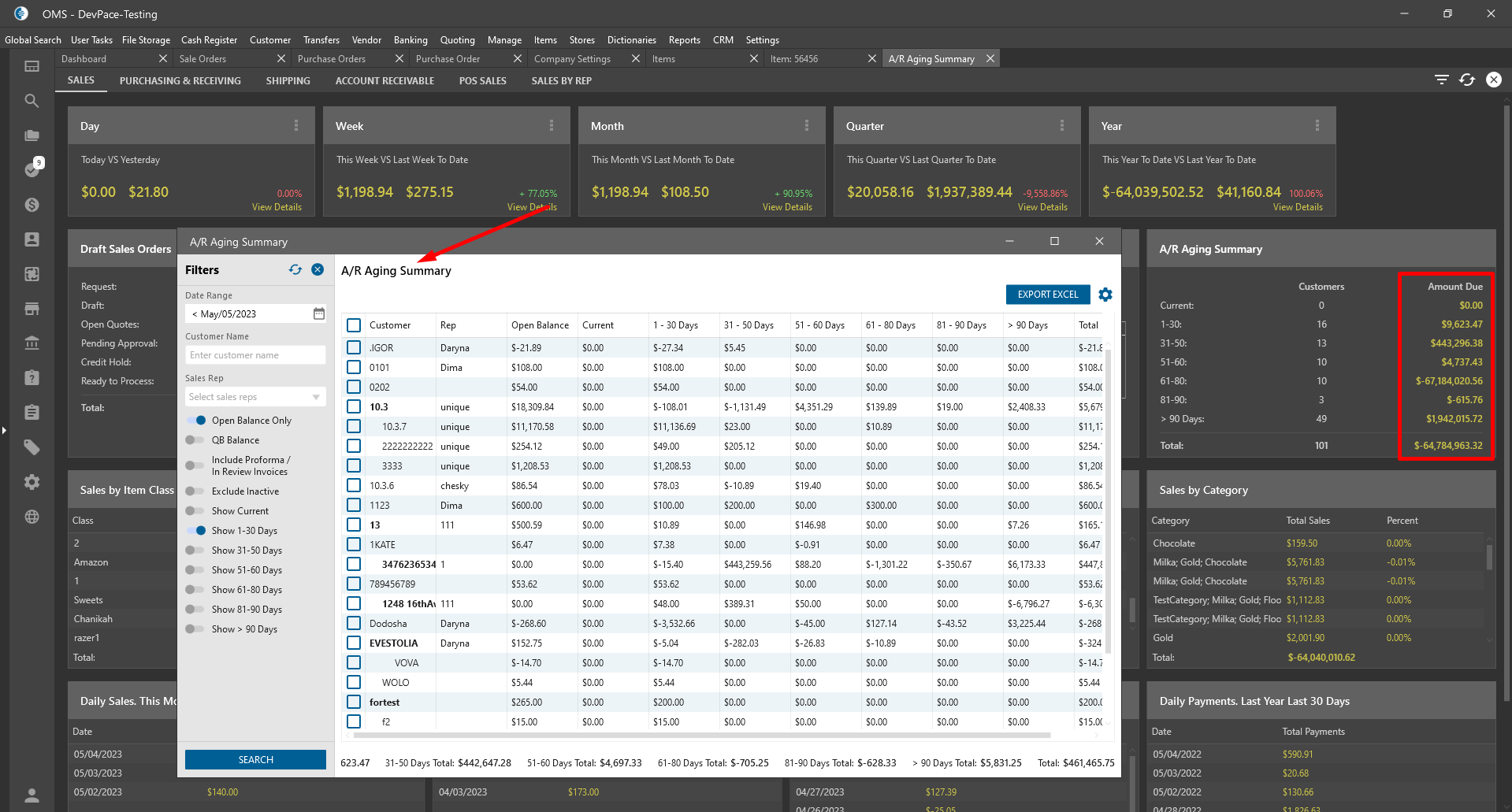The height and width of the screenshot is (812, 1512).
Task: Click the clipboard list icon in left sidebar
Action: pos(32,413)
